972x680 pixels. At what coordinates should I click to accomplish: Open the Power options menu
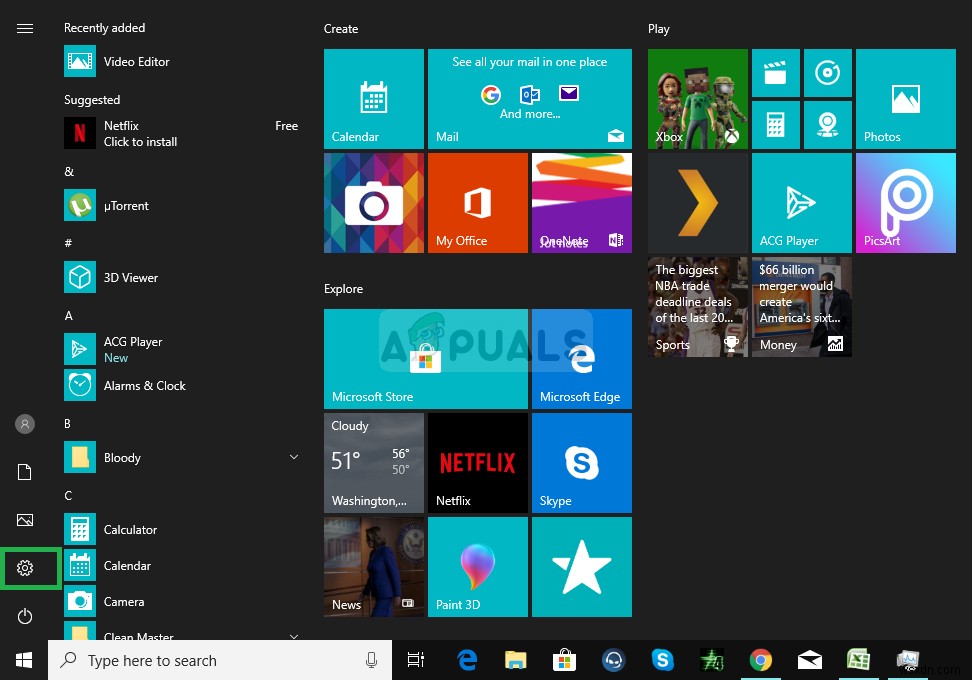25,616
